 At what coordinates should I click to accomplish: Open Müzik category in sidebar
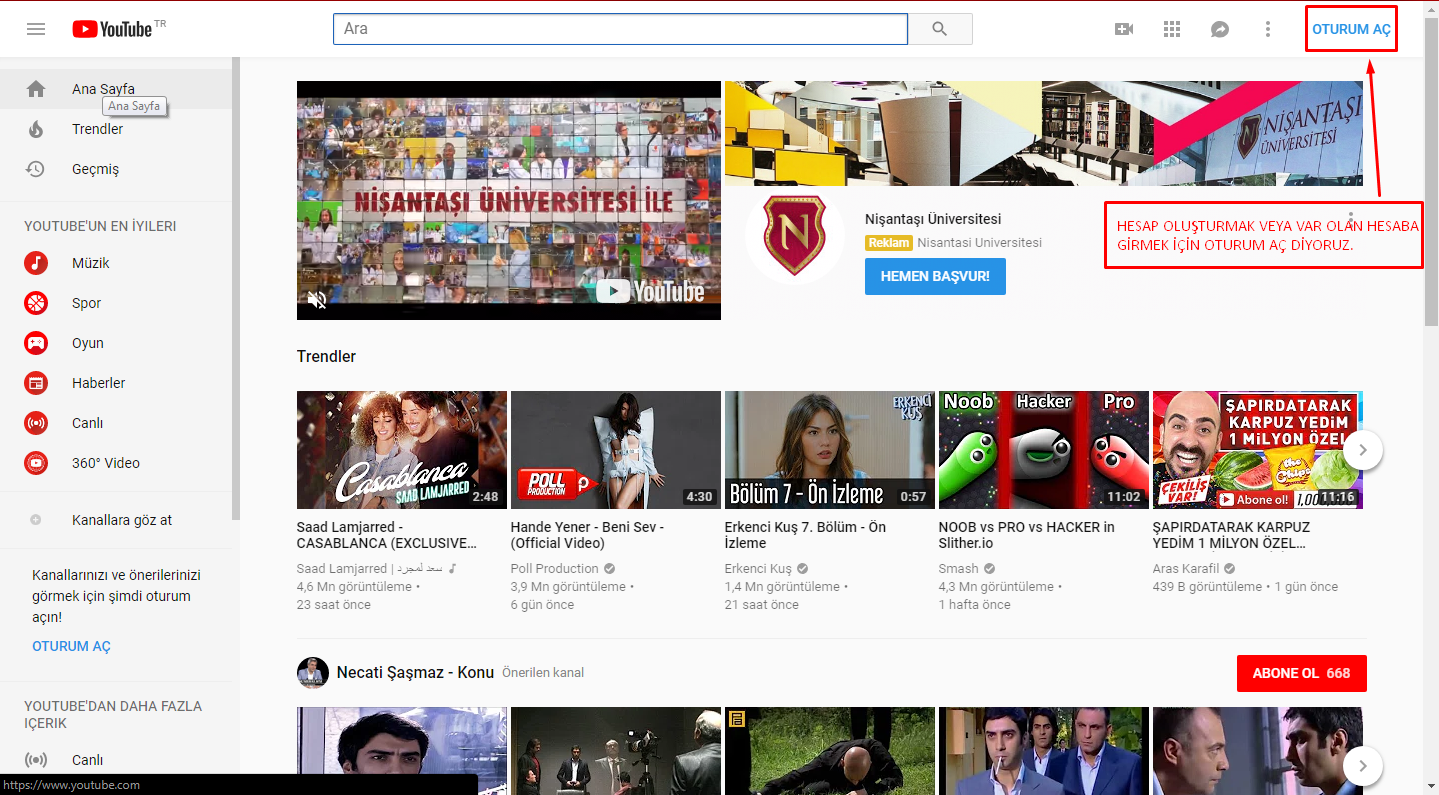pyautogui.click(x=116, y=263)
